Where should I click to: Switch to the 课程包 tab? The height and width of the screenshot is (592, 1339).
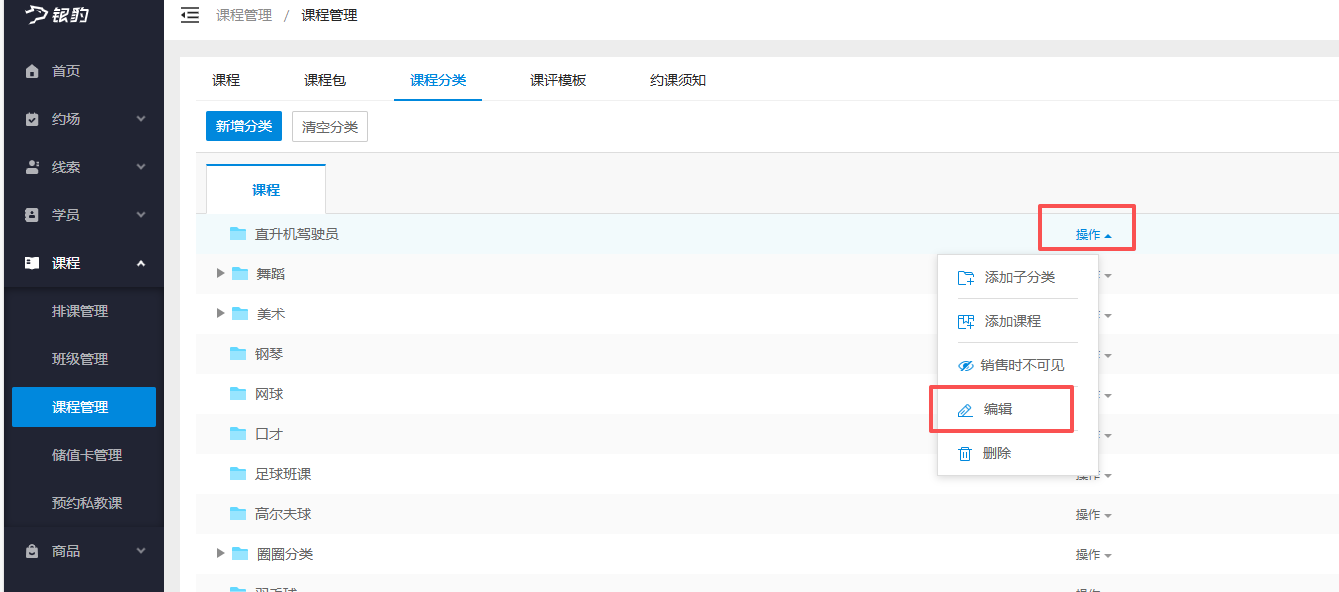[x=325, y=80]
